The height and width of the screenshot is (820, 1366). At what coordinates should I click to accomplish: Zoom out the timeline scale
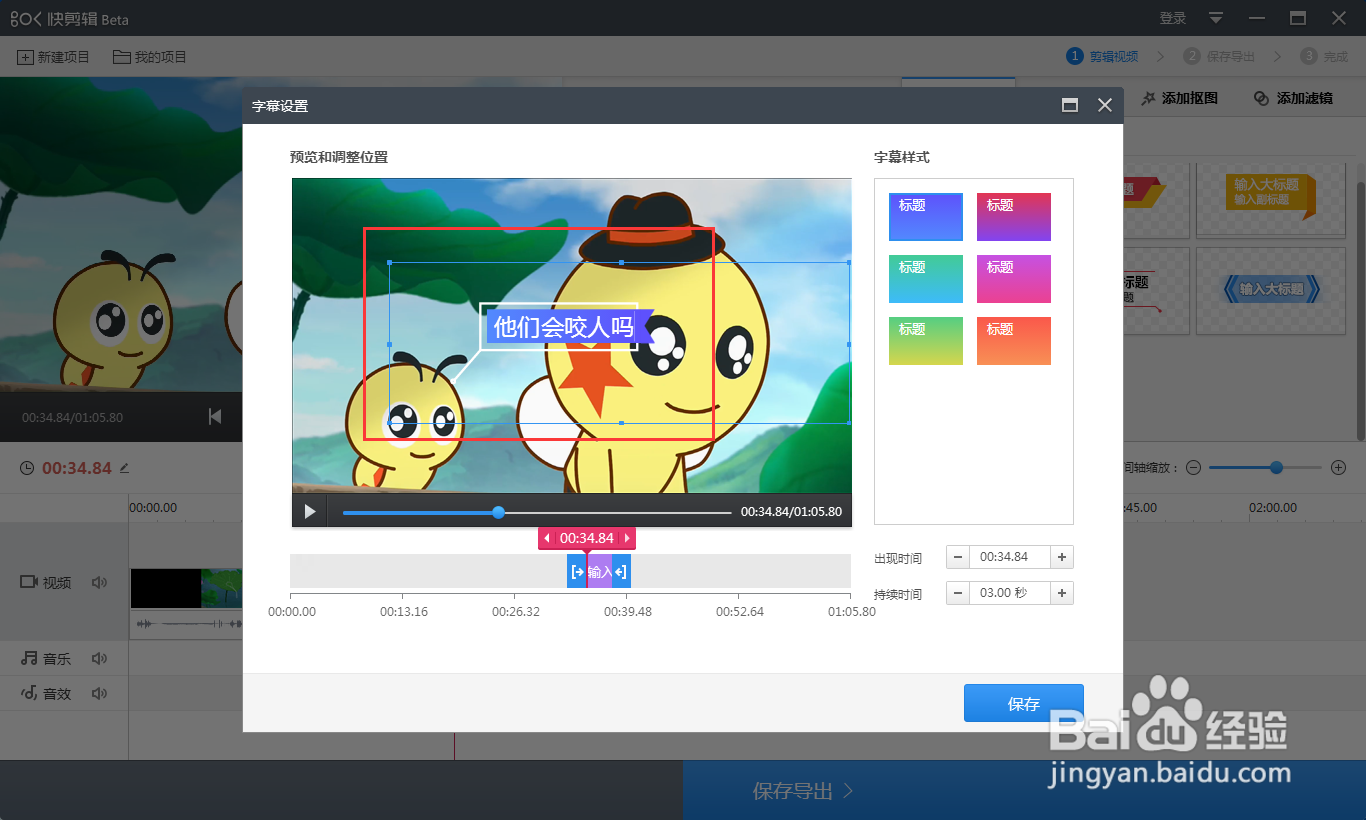click(1193, 467)
